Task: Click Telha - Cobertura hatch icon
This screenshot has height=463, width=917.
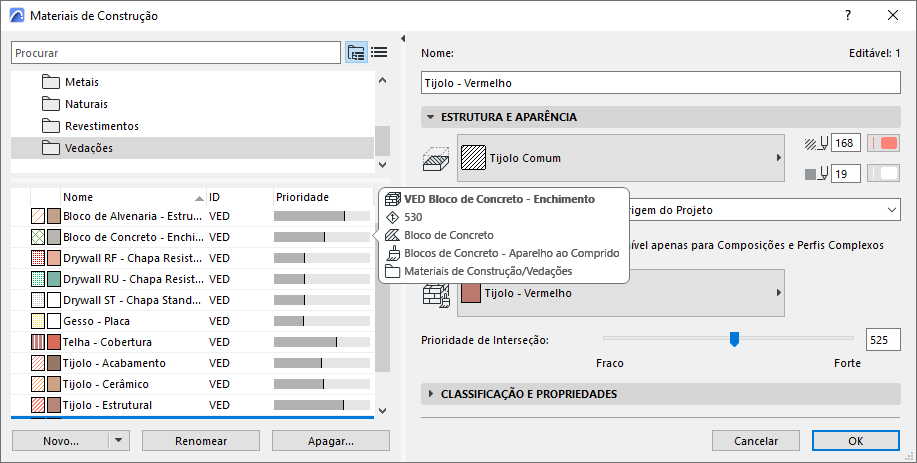Action: pyautogui.click(x=38, y=342)
